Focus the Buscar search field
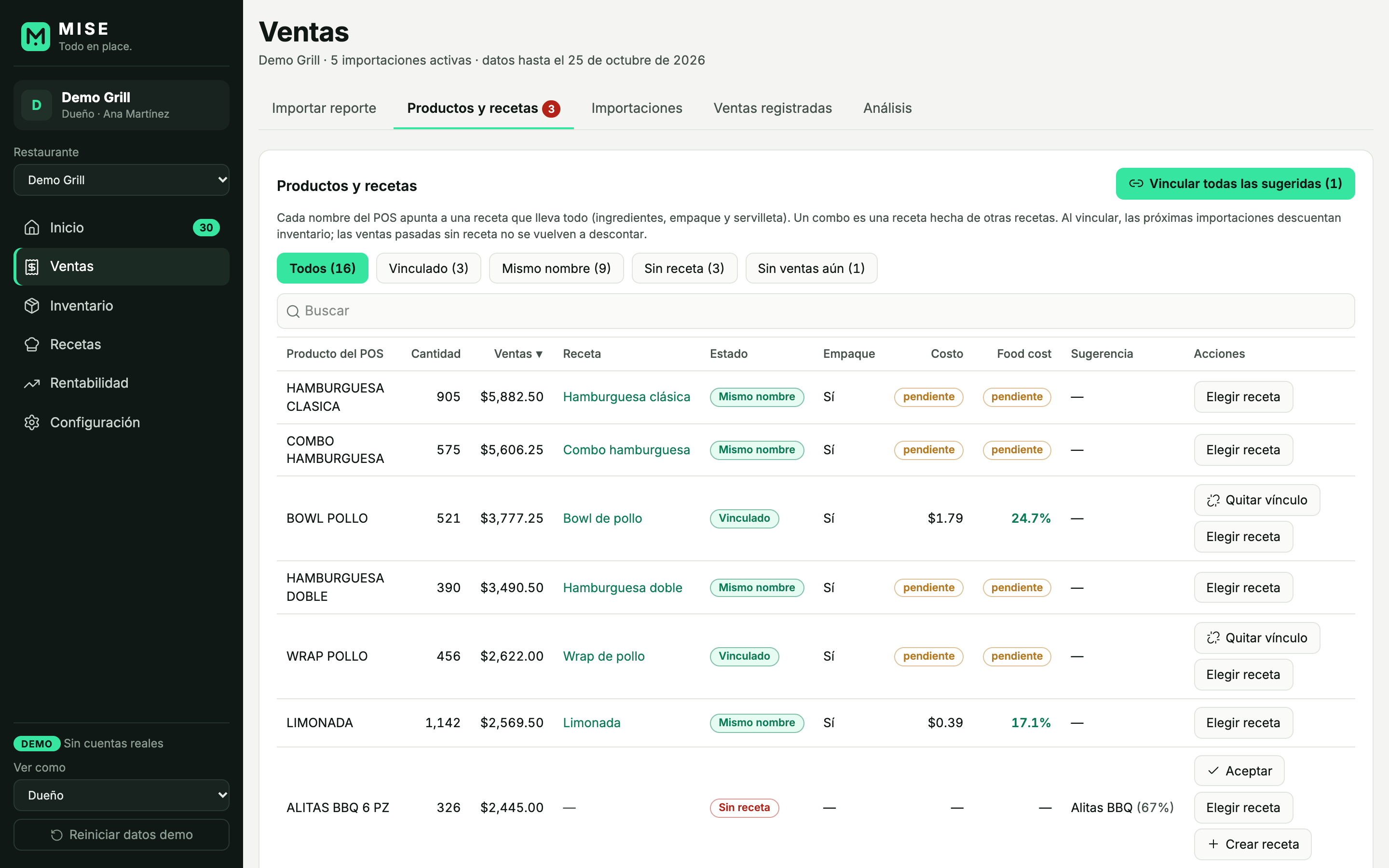This screenshot has width=1389, height=868. [815, 311]
